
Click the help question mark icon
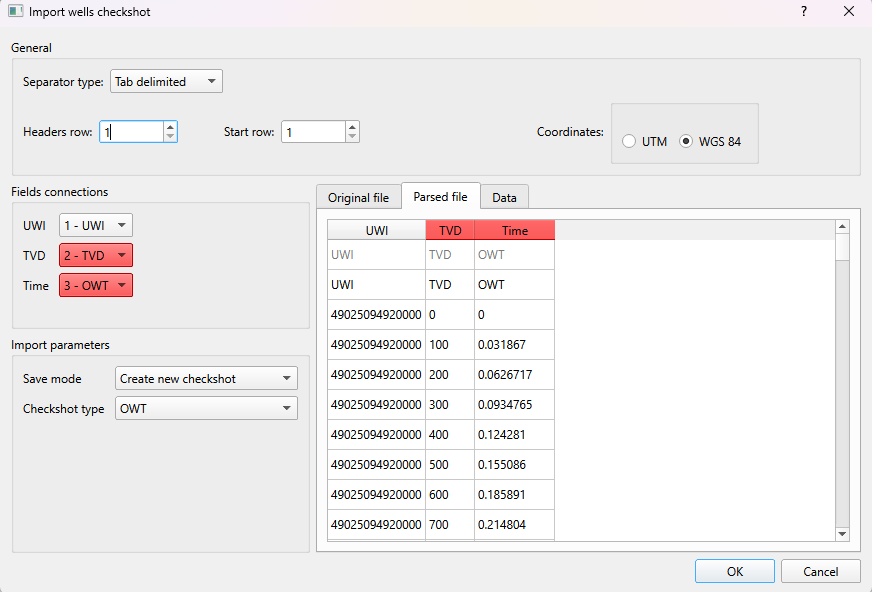coord(804,12)
